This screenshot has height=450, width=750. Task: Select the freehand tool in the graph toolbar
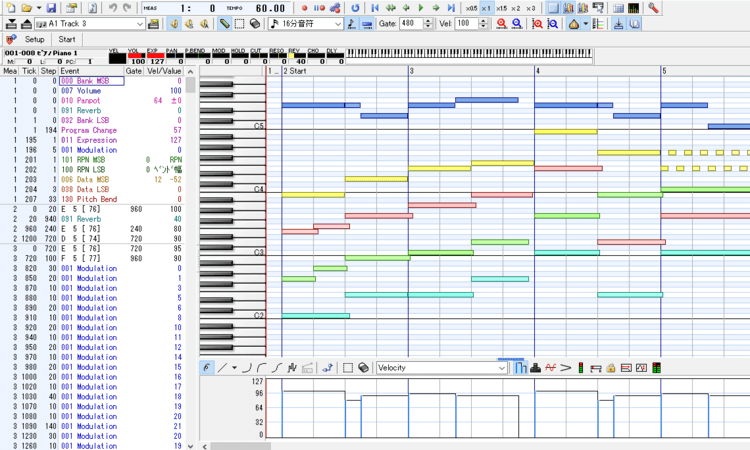tap(208, 368)
